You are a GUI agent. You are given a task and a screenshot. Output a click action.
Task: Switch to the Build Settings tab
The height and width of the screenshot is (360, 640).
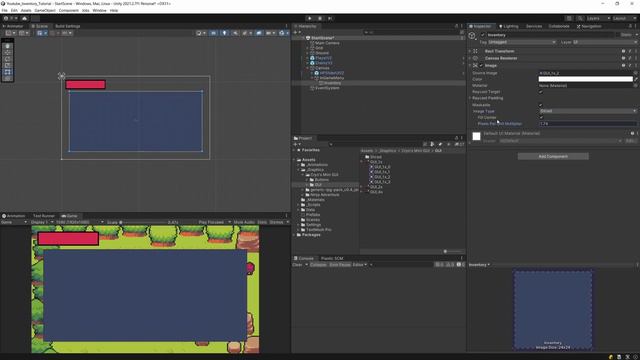[x=68, y=26]
